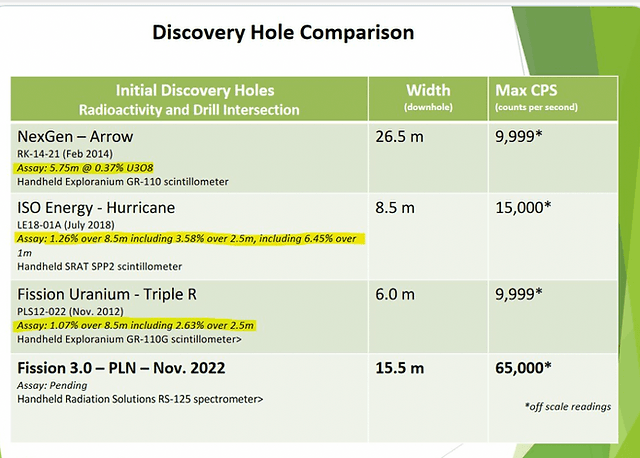This screenshot has width=640, height=458.
Task: Click the 15,000* max CPS value
Action: (x=523, y=208)
